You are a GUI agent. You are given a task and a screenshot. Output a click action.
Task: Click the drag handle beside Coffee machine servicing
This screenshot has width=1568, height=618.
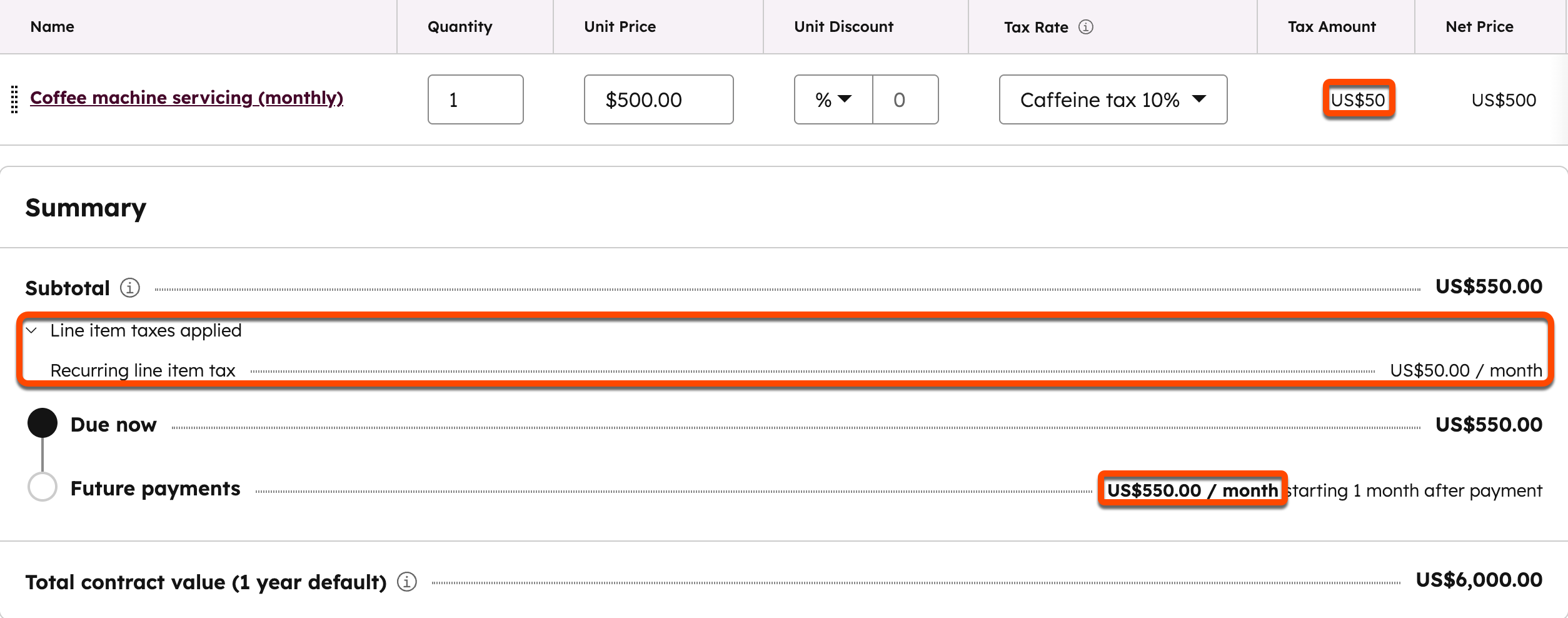[14, 99]
